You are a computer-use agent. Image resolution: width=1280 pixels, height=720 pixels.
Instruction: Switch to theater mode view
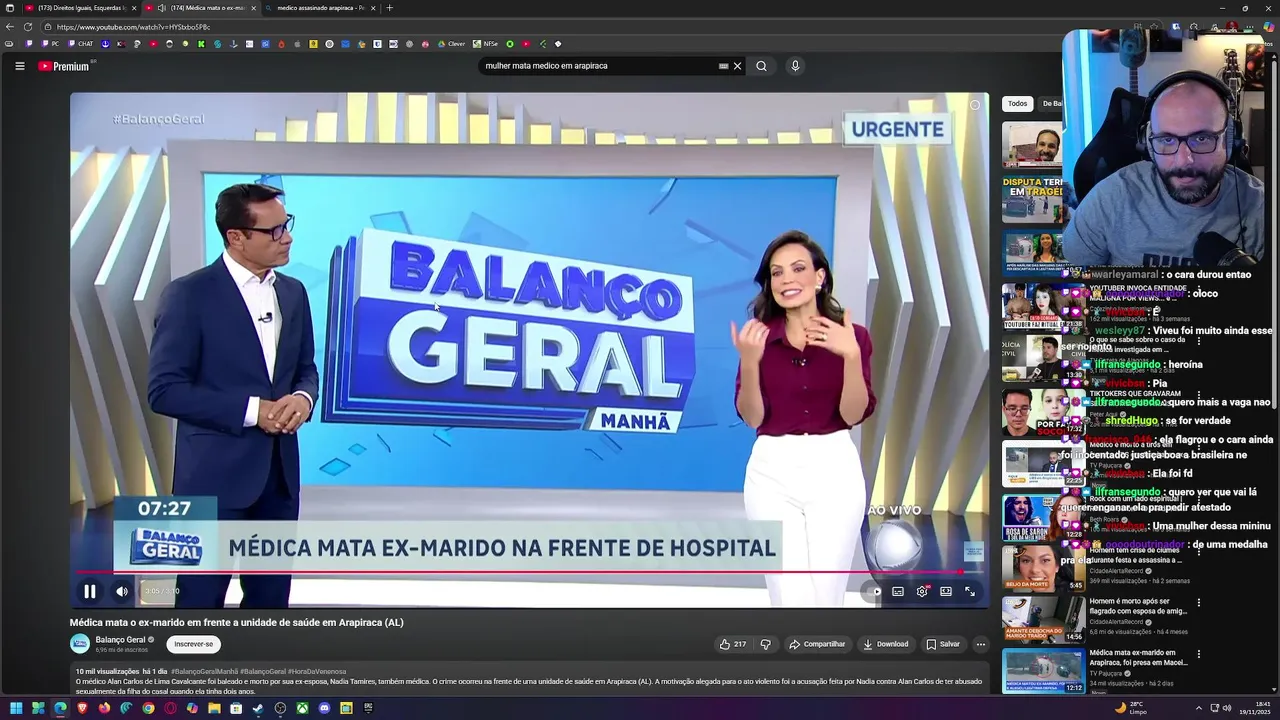946,591
